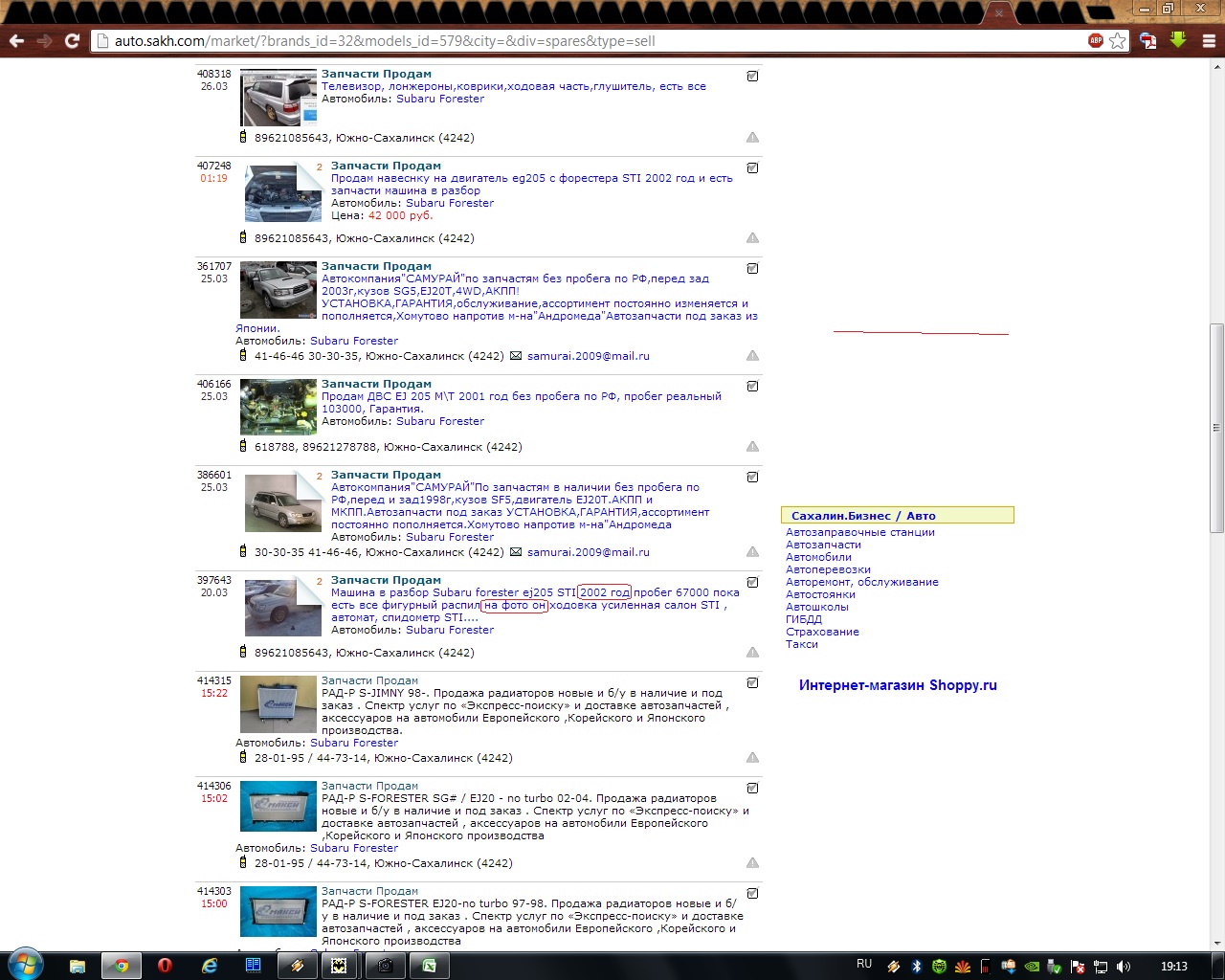This screenshot has height=980, width=1225.
Task: Open the Adblock Plus ABP icon
Action: point(1096,40)
